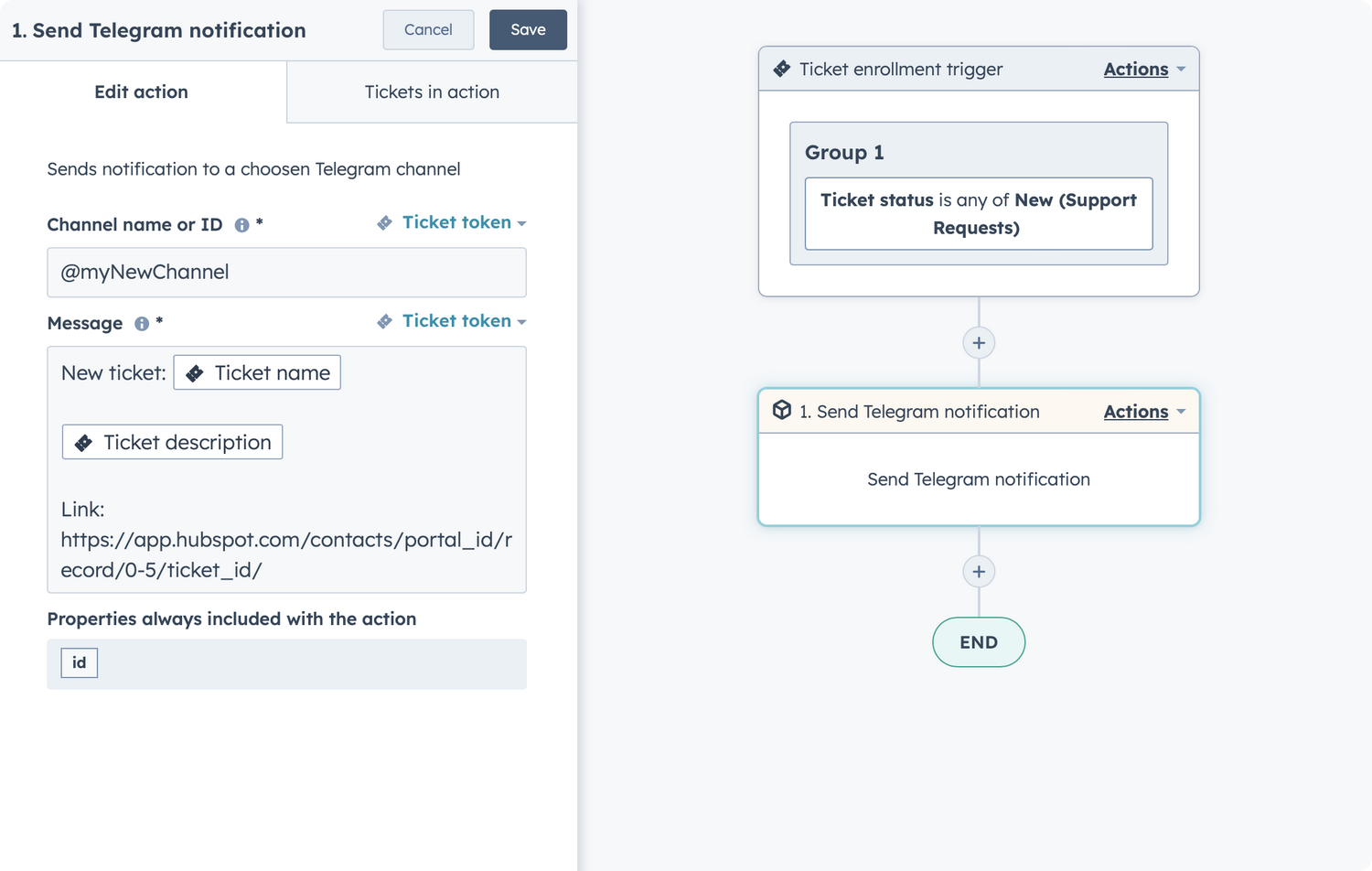This screenshot has width=1372, height=871.
Task: Open Ticket token dropdown for Message
Action: (452, 321)
